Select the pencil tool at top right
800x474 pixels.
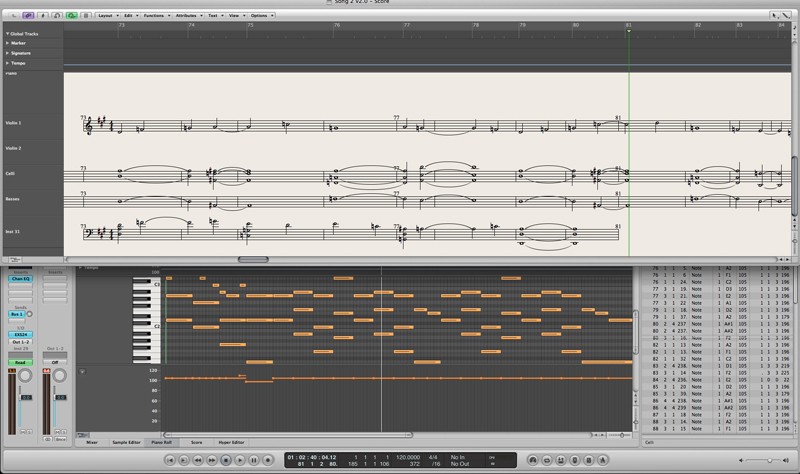pos(786,15)
